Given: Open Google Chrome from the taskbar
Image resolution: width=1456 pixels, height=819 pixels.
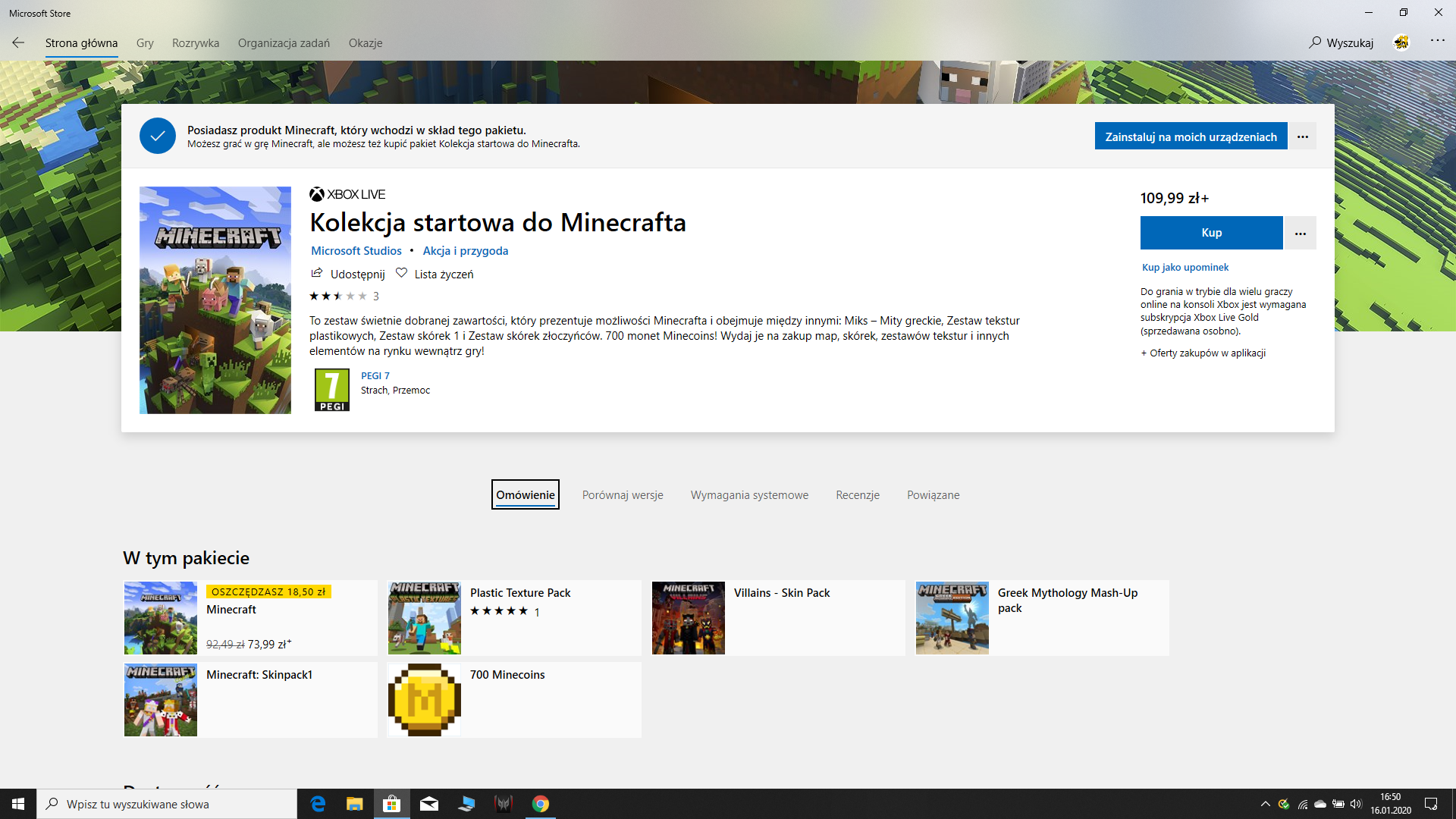Looking at the screenshot, I should tap(540, 804).
